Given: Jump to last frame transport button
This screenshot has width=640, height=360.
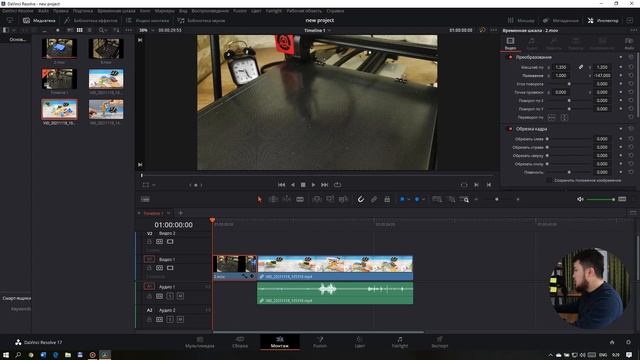Looking at the screenshot, I should coord(324,185).
